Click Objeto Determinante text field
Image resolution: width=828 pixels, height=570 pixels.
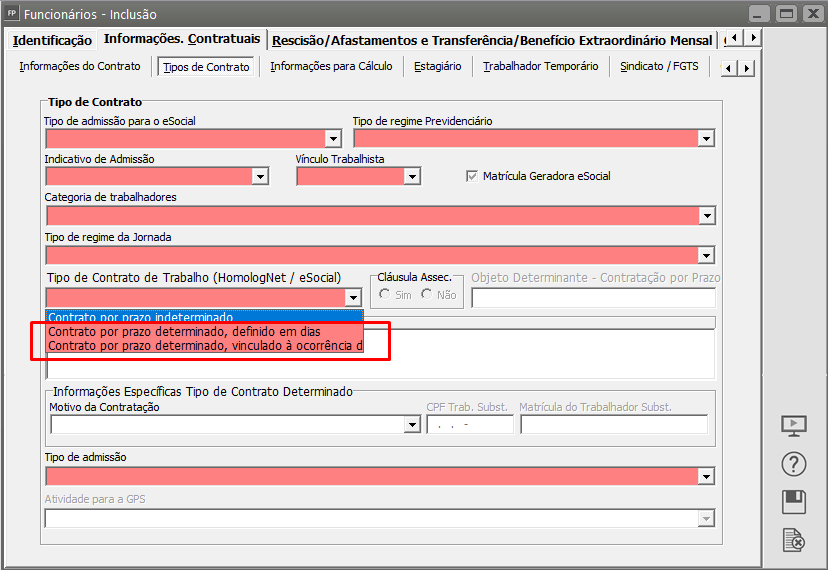pos(593,298)
